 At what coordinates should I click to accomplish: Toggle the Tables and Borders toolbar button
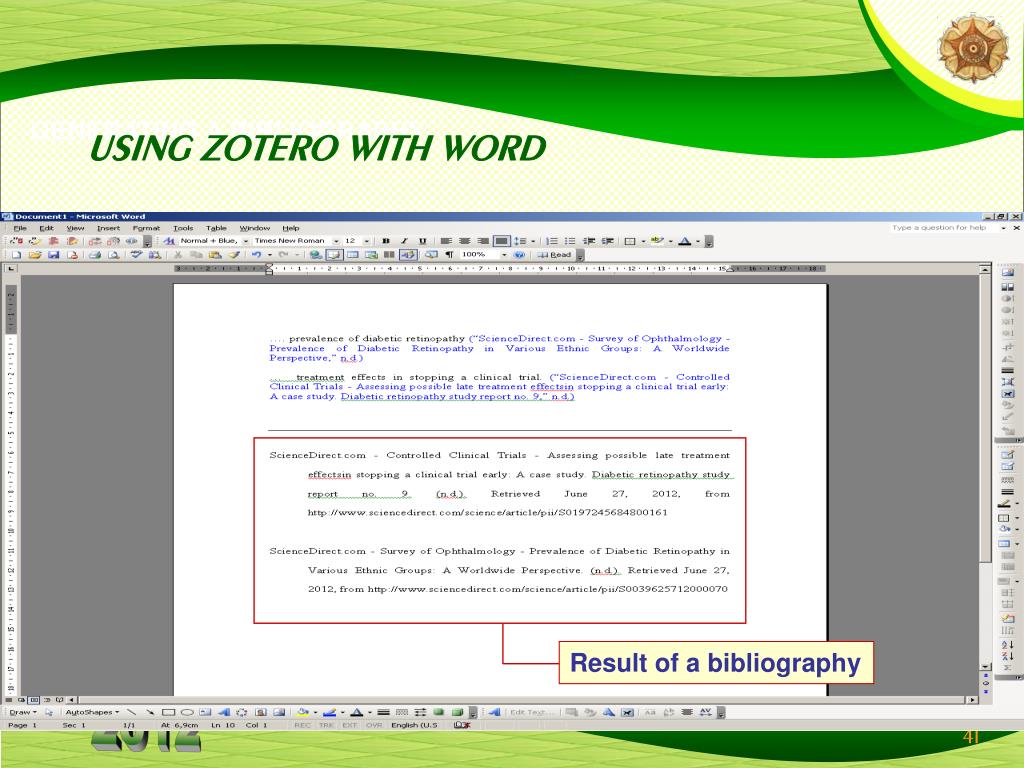pos(334,255)
